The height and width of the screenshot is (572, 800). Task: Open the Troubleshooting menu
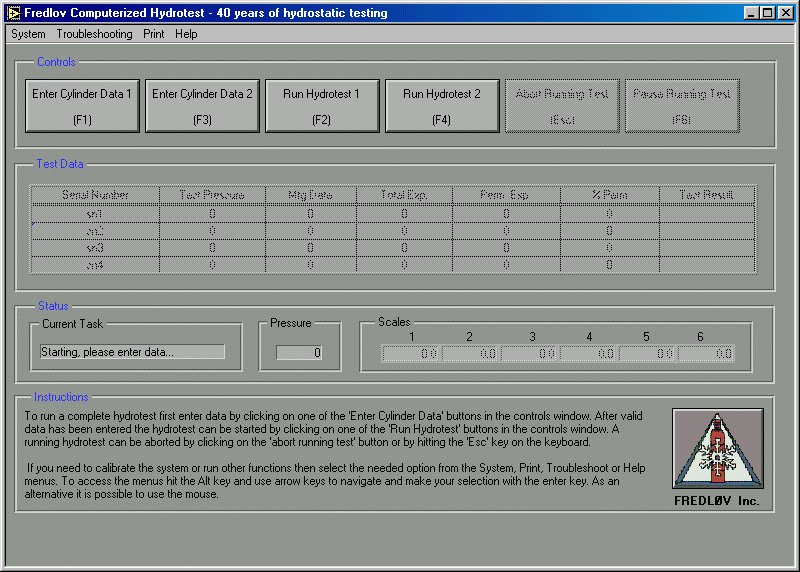click(94, 34)
